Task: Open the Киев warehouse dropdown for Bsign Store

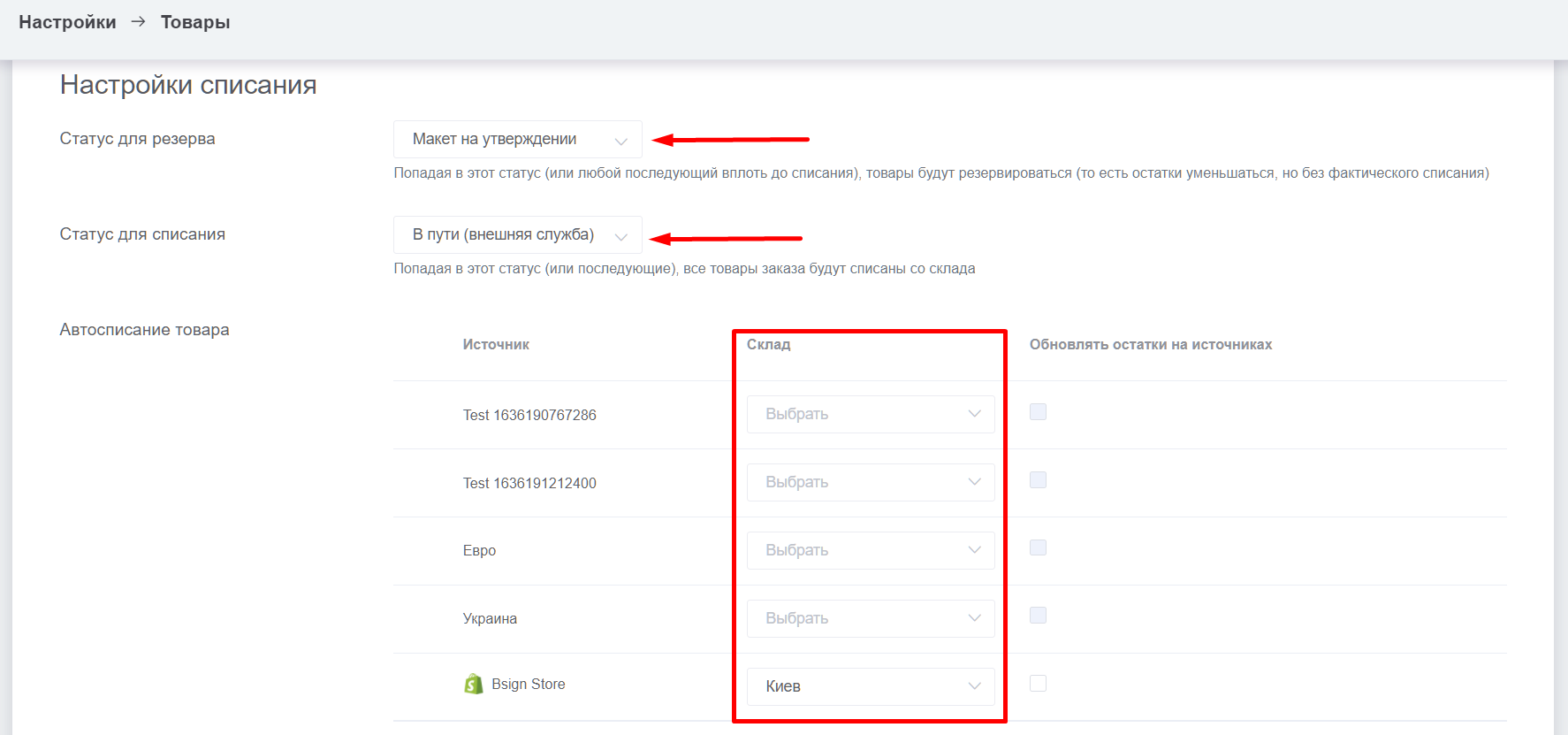Action: point(871,686)
